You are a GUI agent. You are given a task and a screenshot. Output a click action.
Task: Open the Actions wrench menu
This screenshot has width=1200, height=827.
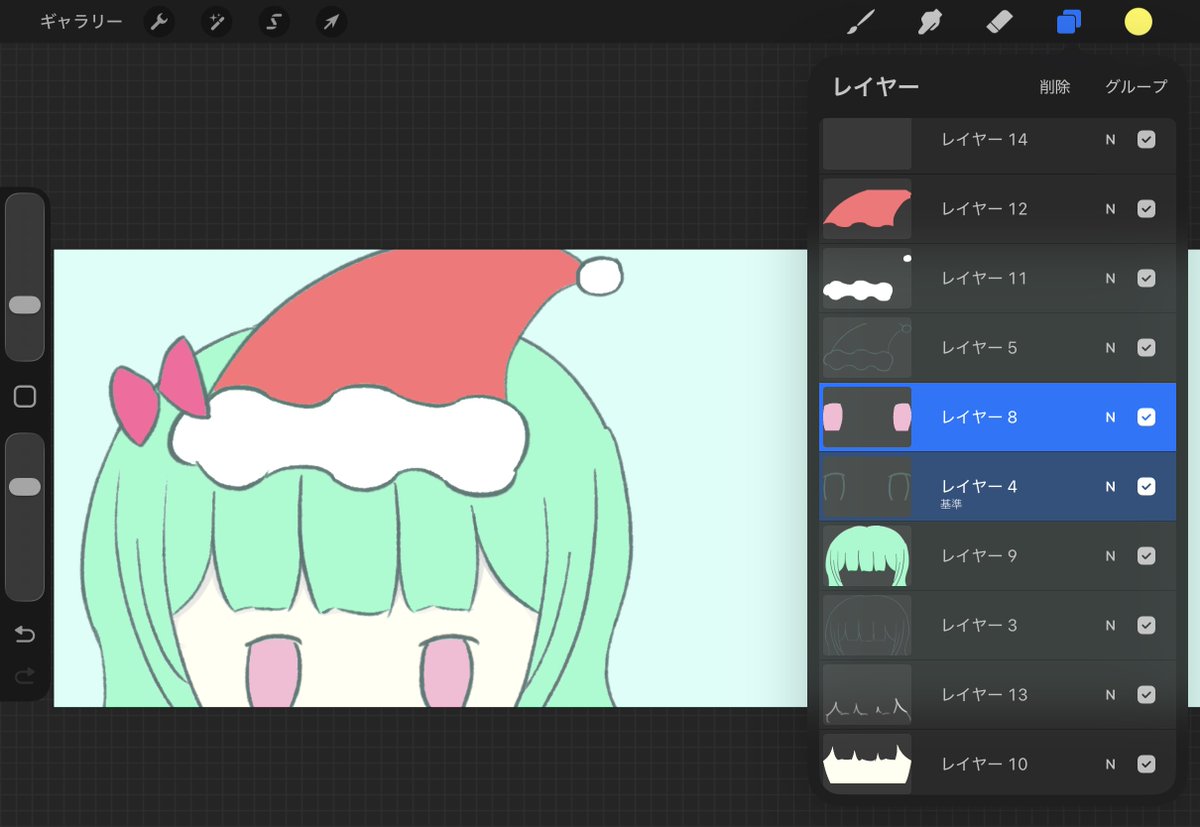coord(159,21)
